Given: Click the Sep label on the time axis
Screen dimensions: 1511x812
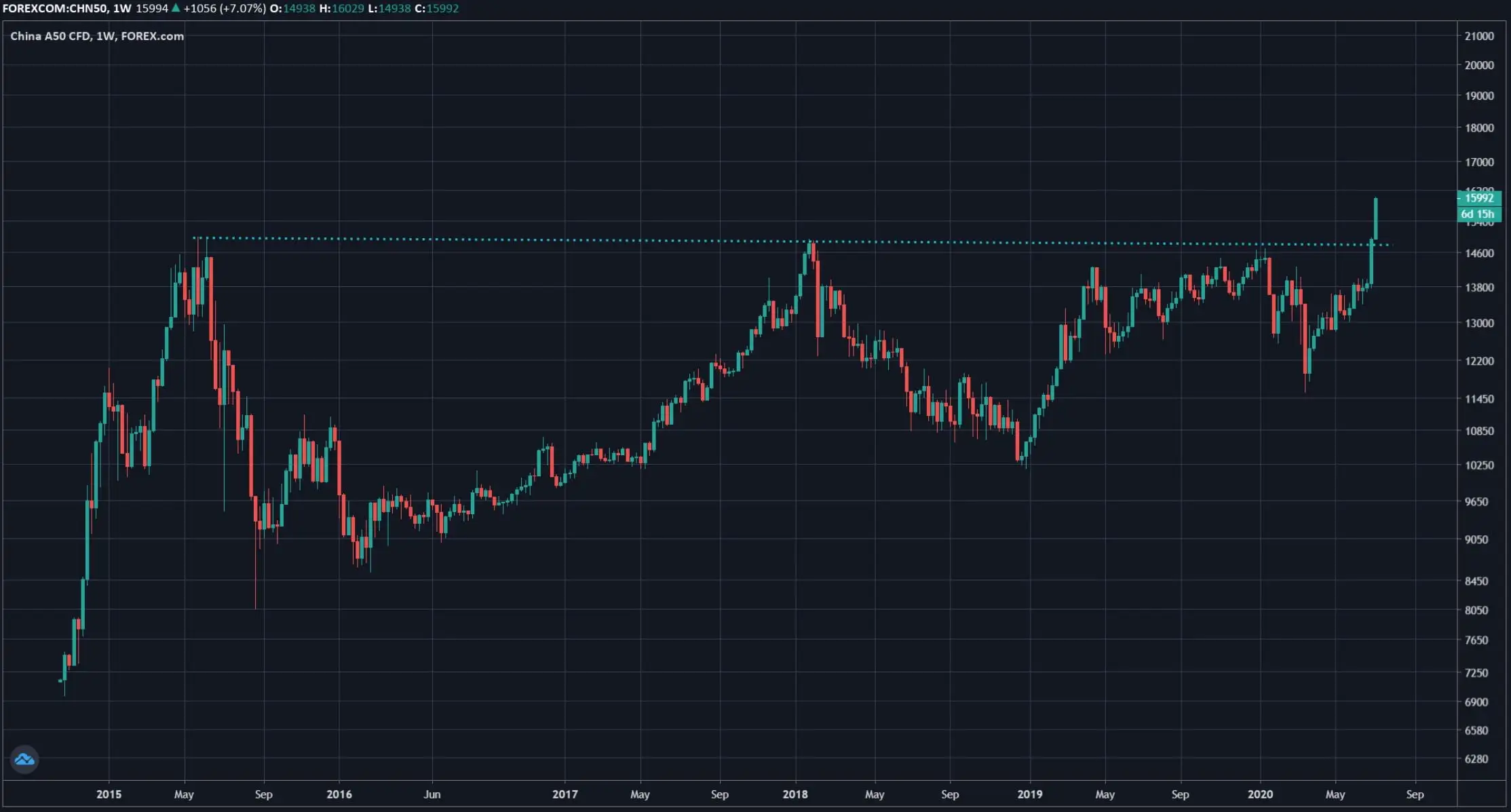Looking at the screenshot, I should (x=264, y=794).
